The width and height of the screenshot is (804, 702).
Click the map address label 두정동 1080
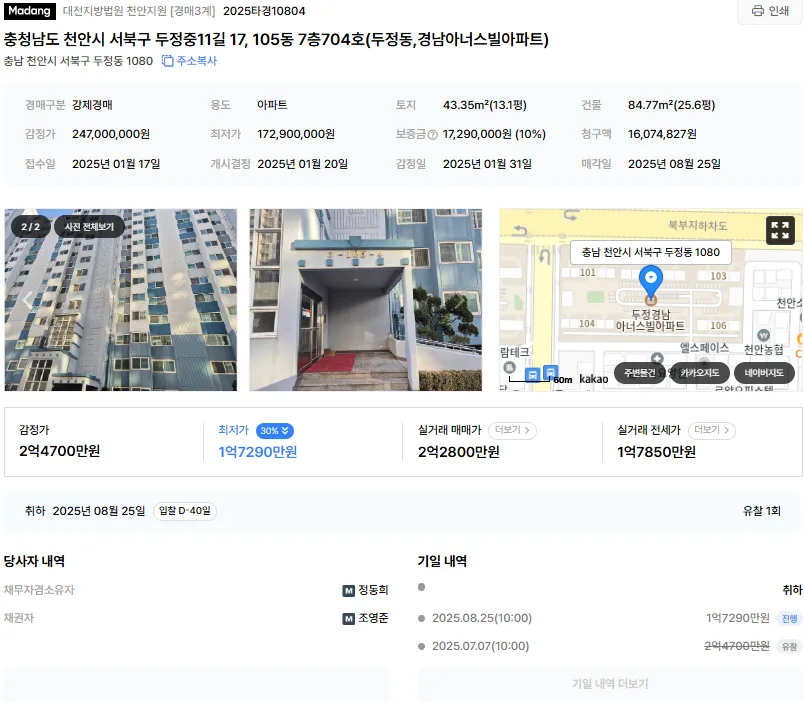pyautogui.click(x=651, y=252)
